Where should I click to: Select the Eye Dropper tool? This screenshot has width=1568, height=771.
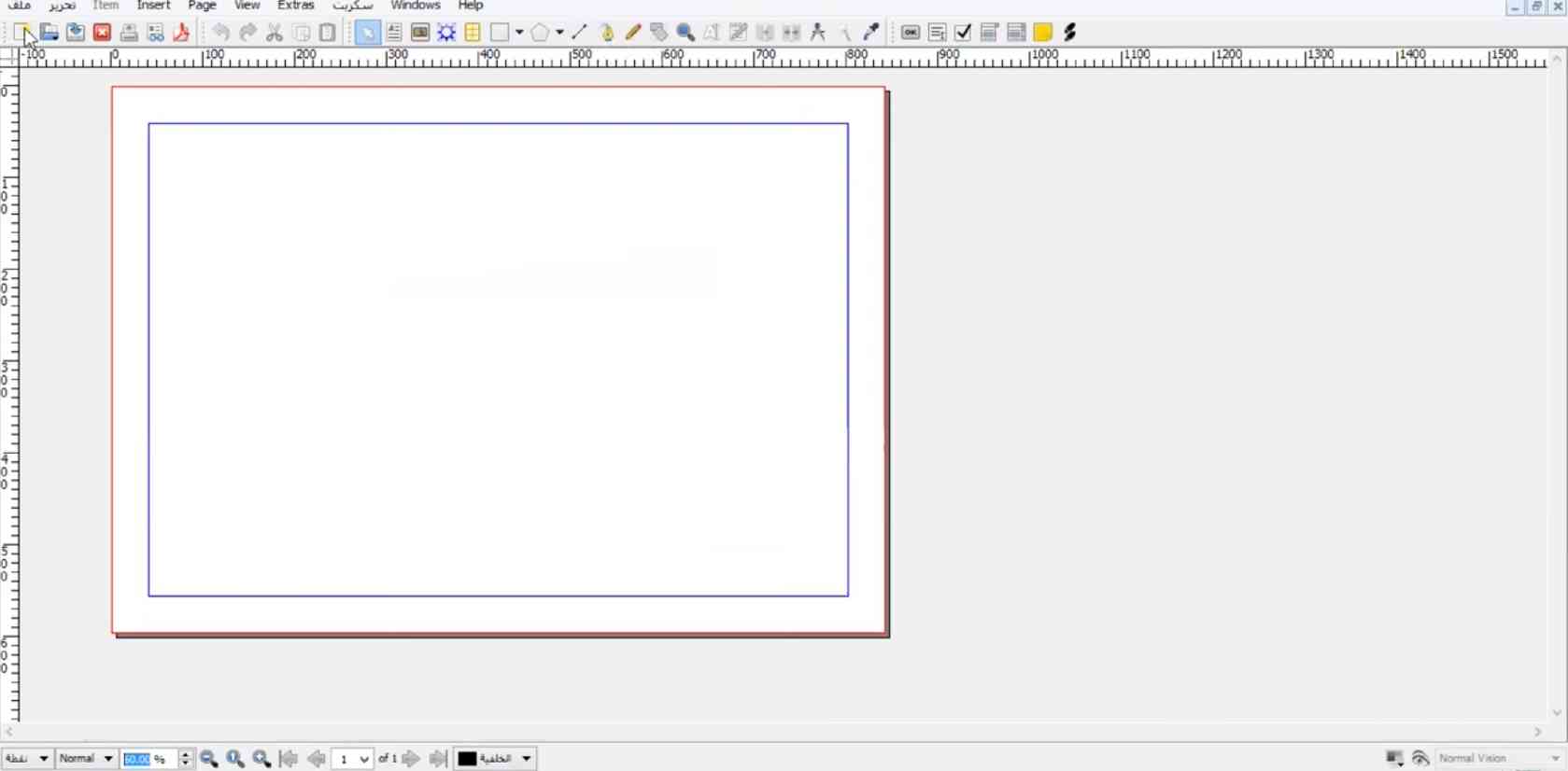[871, 33]
